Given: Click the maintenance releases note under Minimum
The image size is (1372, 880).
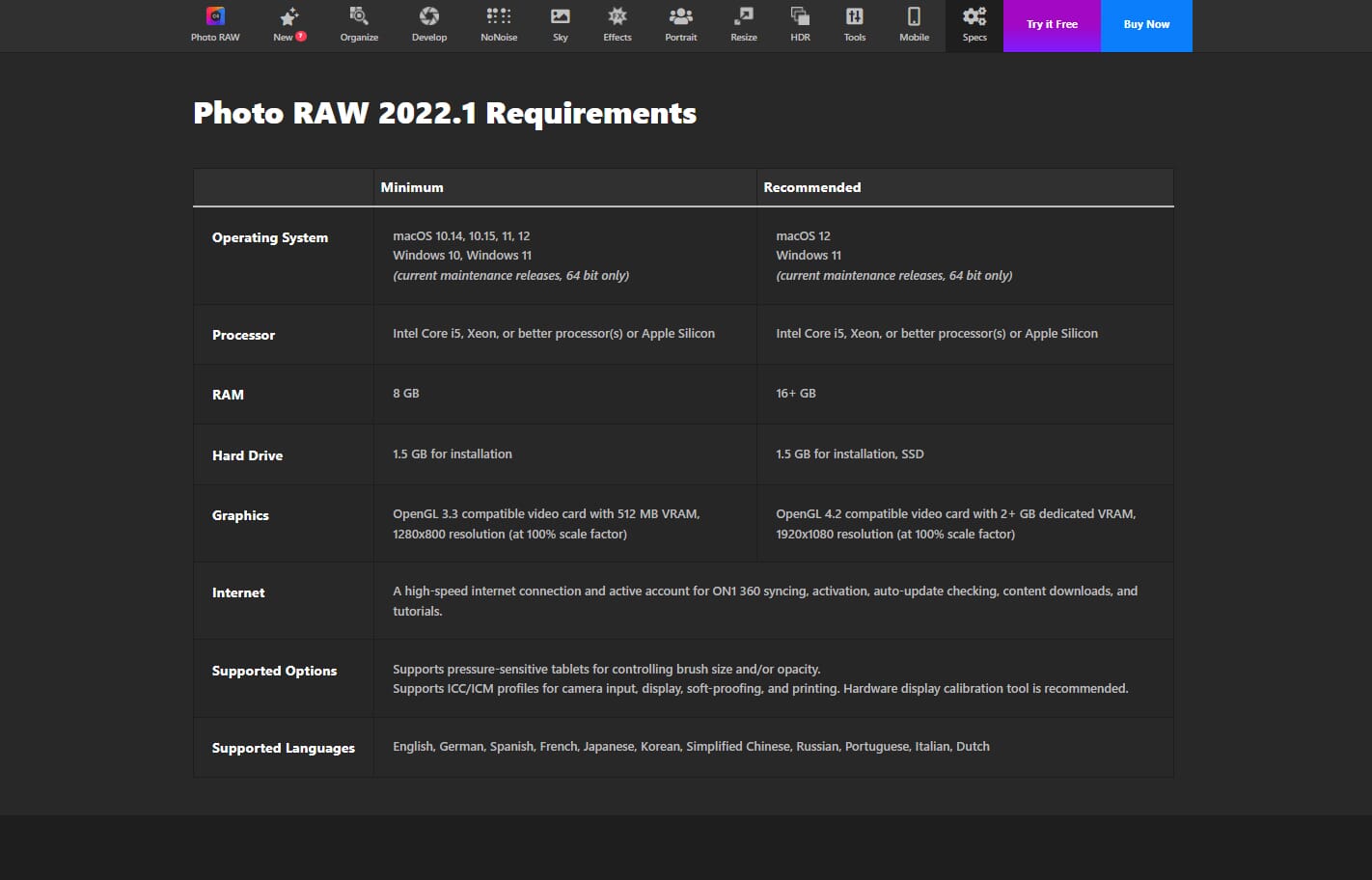Looking at the screenshot, I should (x=510, y=276).
